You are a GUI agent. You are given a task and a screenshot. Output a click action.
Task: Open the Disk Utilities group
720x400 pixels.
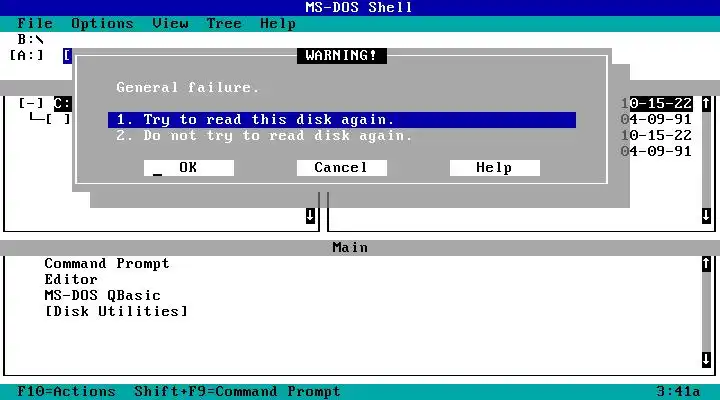116,311
